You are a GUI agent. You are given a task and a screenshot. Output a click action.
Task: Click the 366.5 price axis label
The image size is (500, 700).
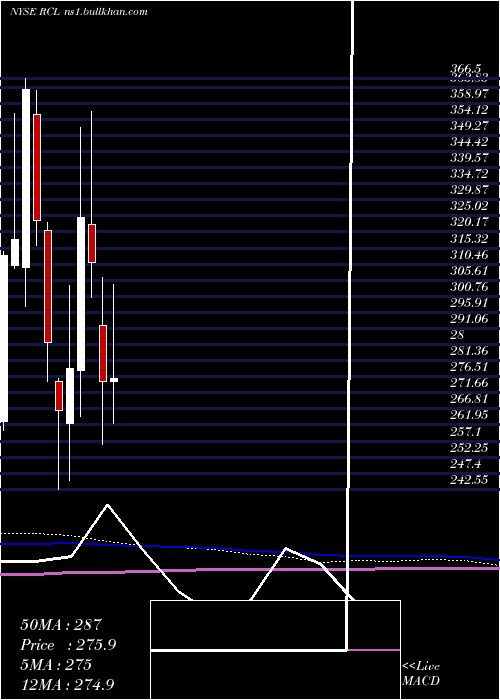click(x=465, y=69)
